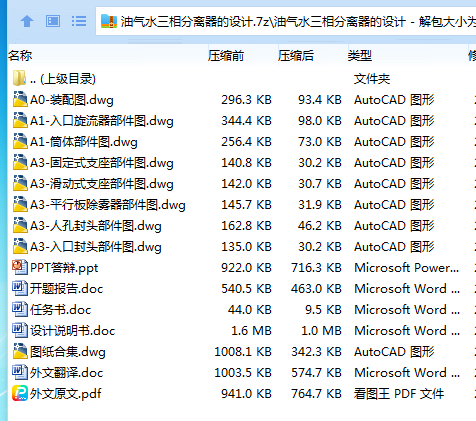The height and width of the screenshot is (421, 476).
Task: Click the 764.7 KB compressed size
Action: point(316,394)
